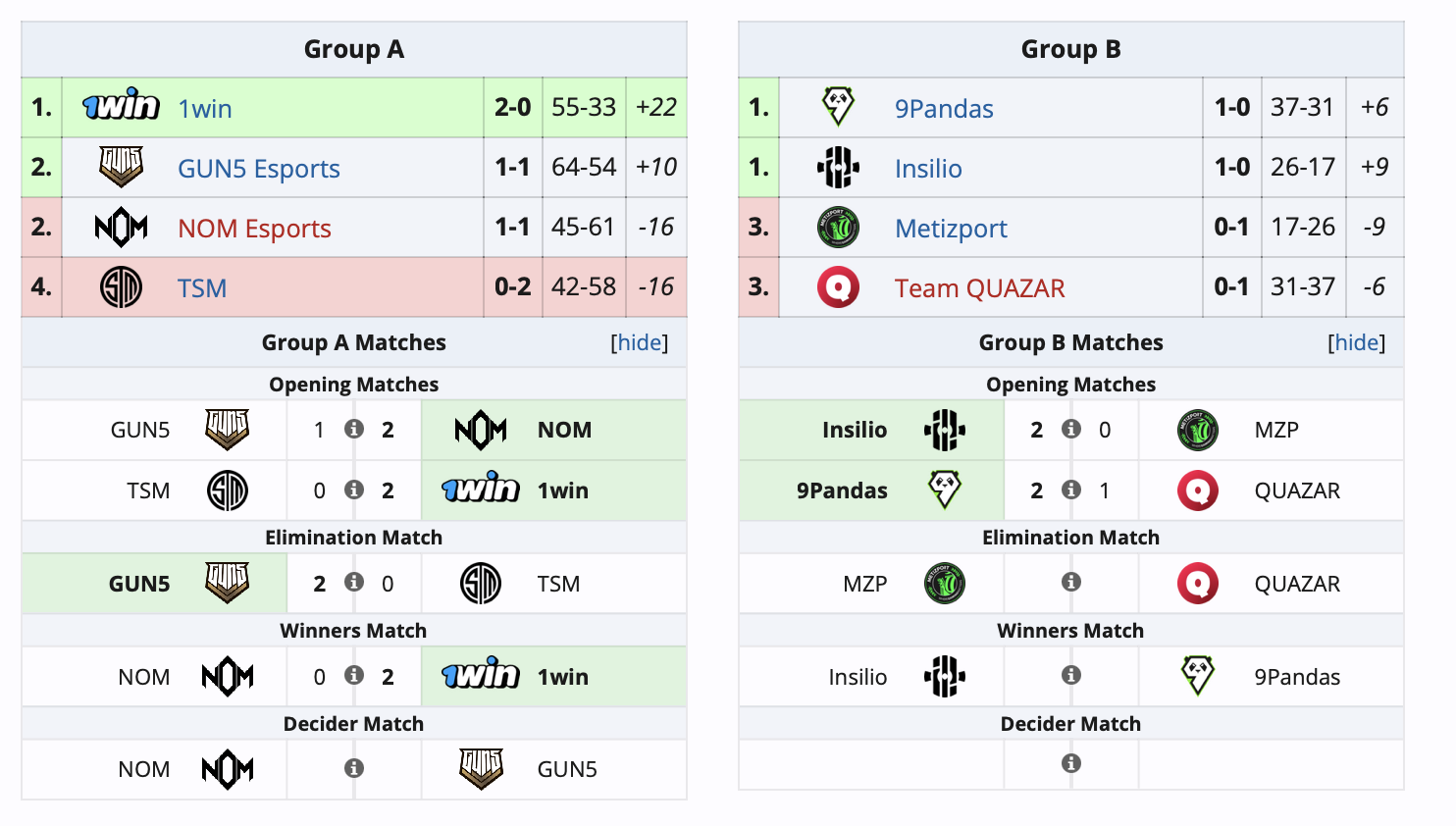
Task: Open match info for Insilio vs MZP
Action: pos(1071,430)
